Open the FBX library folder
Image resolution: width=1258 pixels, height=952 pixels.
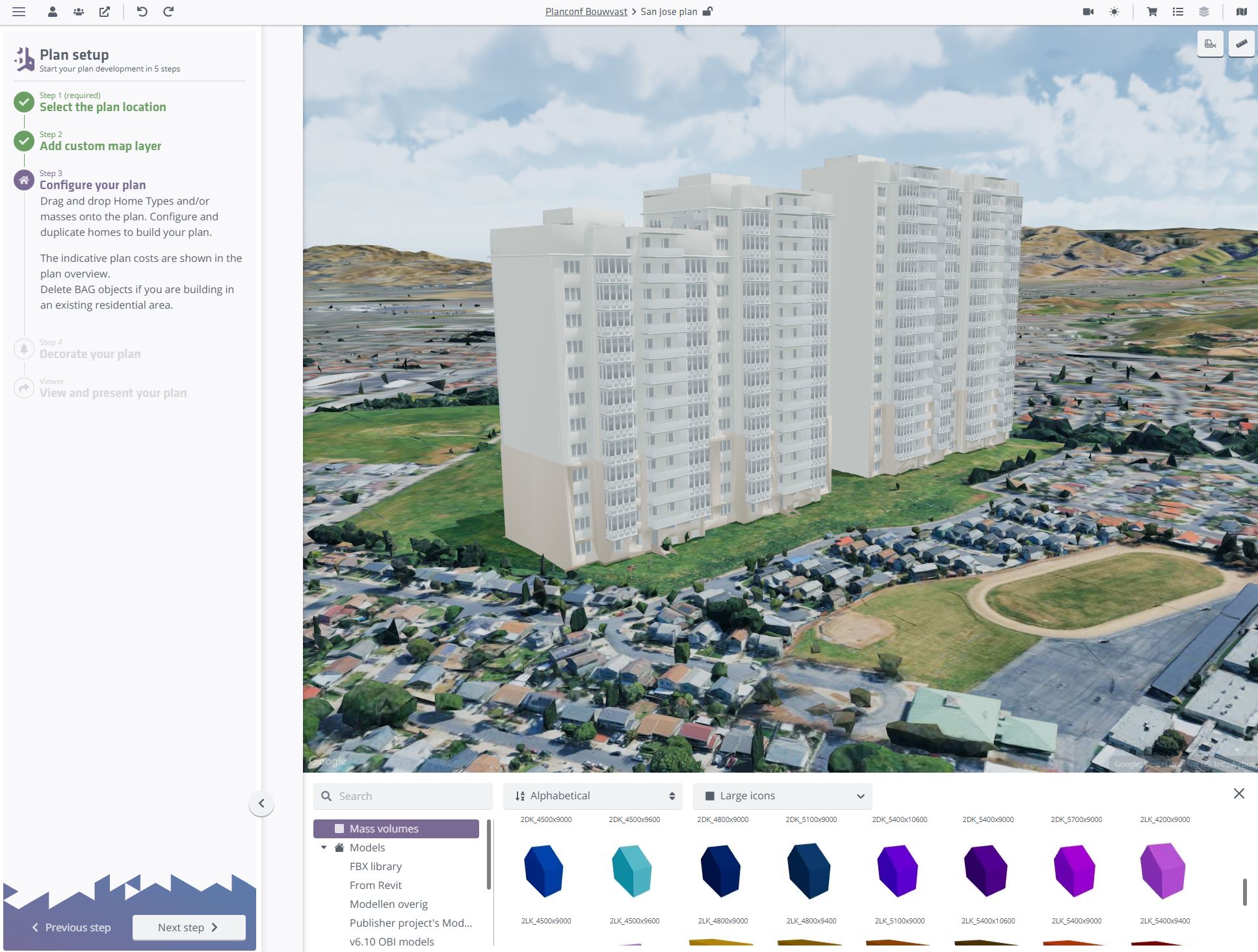pyautogui.click(x=375, y=866)
